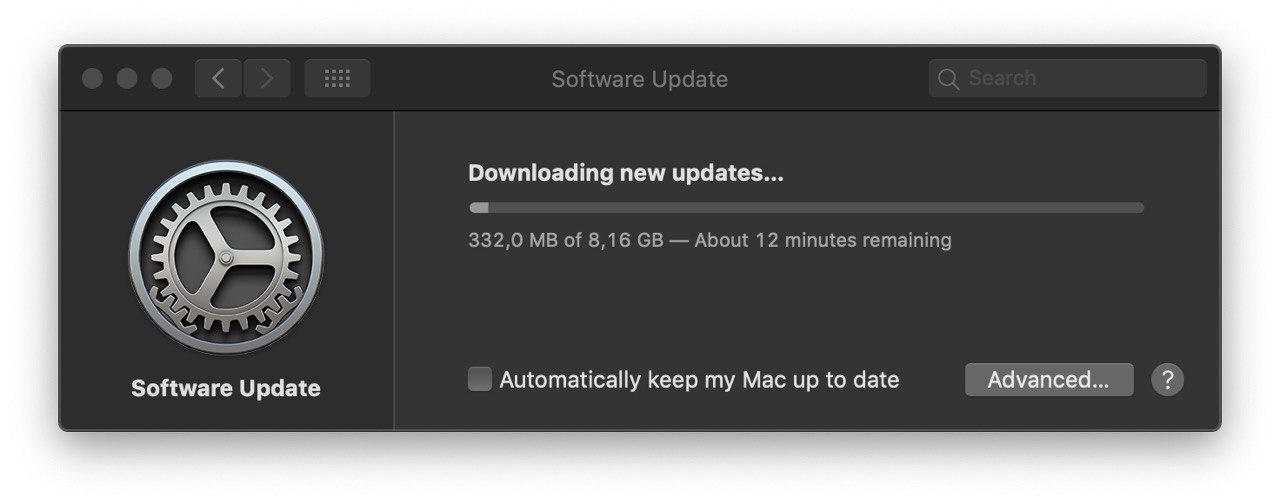Click the Software Update window title
The width and height of the screenshot is (1280, 504).
pyautogui.click(x=640, y=79)
